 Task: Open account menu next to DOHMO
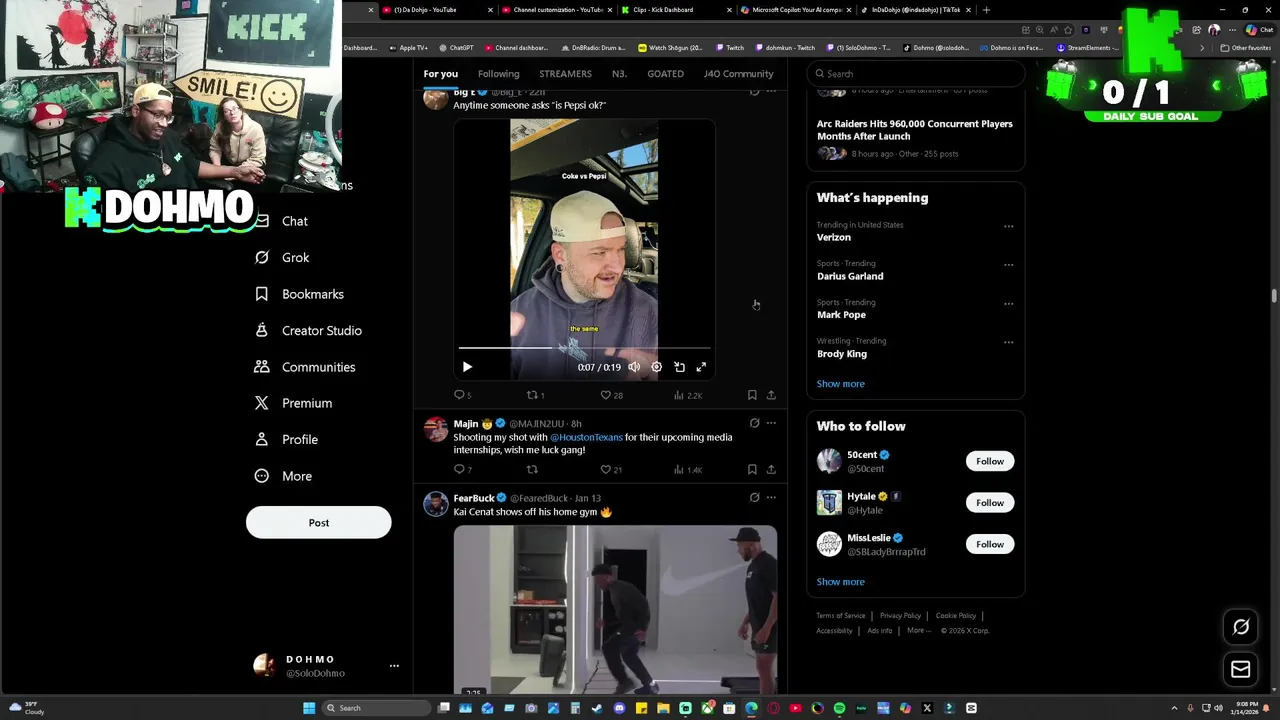pyautogui.click(x=394, y=666)
